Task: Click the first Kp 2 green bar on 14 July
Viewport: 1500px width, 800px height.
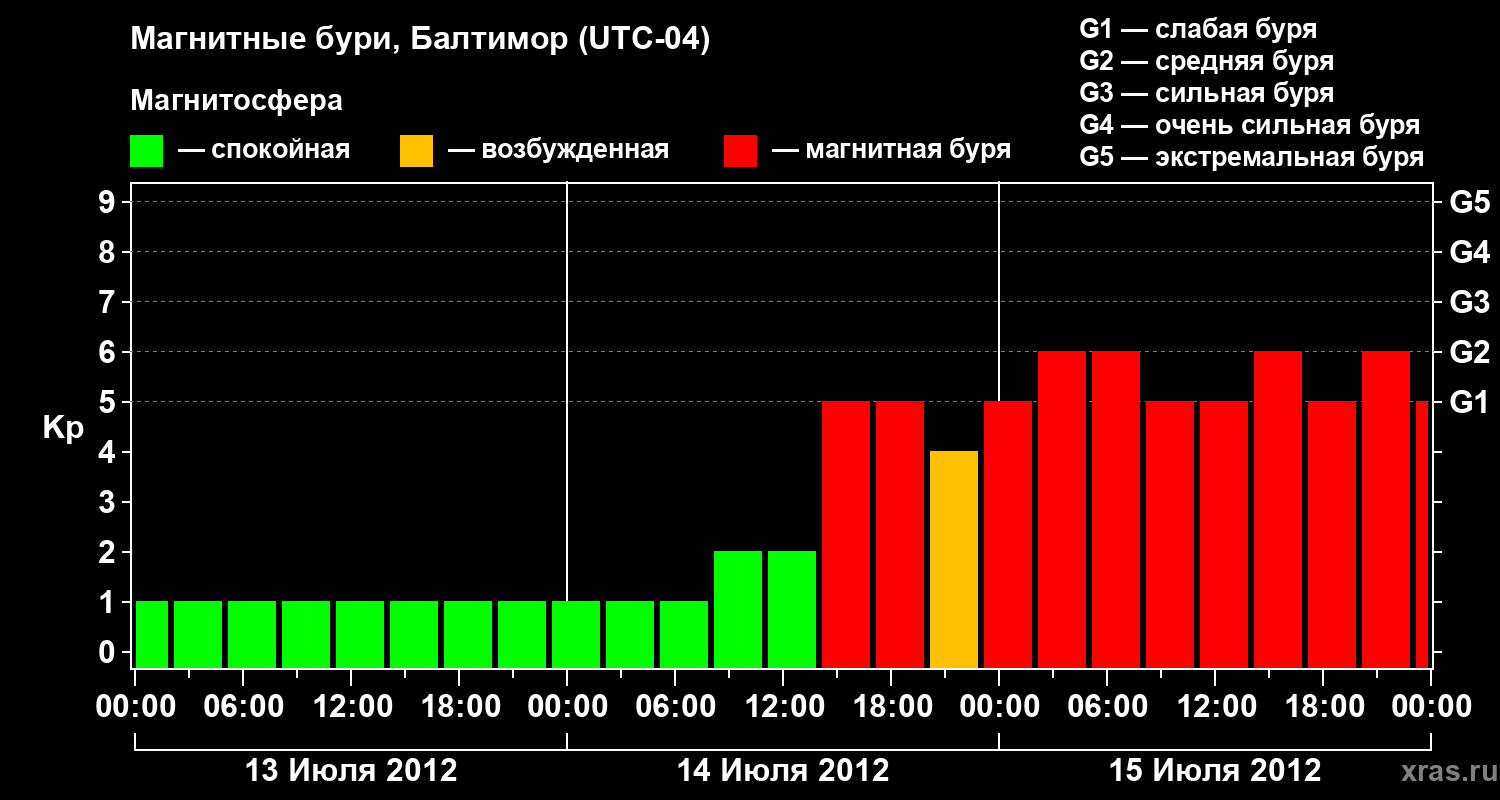Action: [x=738, y=609]
